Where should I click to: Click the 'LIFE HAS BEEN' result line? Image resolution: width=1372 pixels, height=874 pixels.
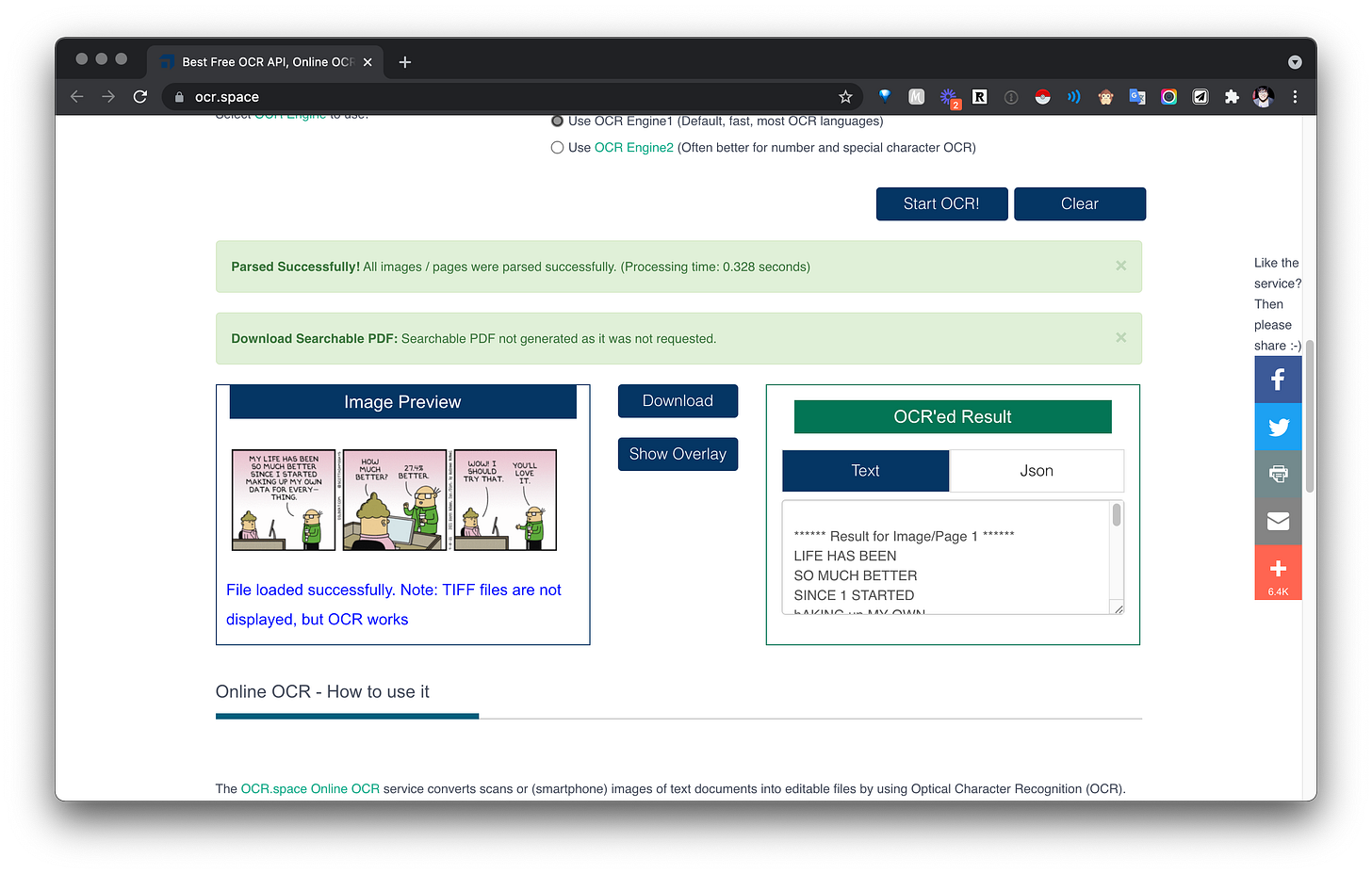(845, 556)
